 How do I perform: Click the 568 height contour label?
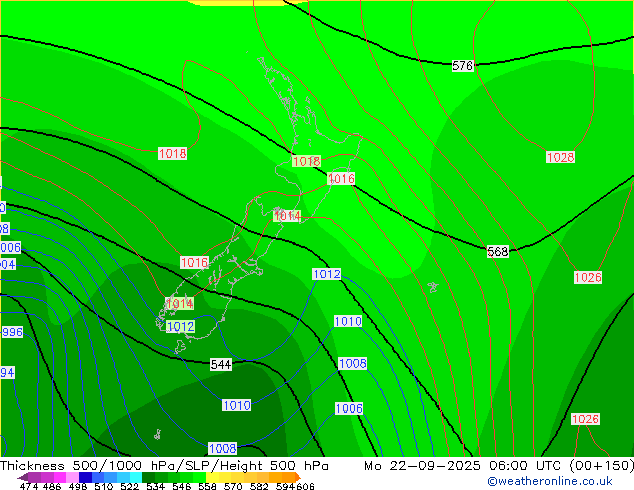[497, 251]
